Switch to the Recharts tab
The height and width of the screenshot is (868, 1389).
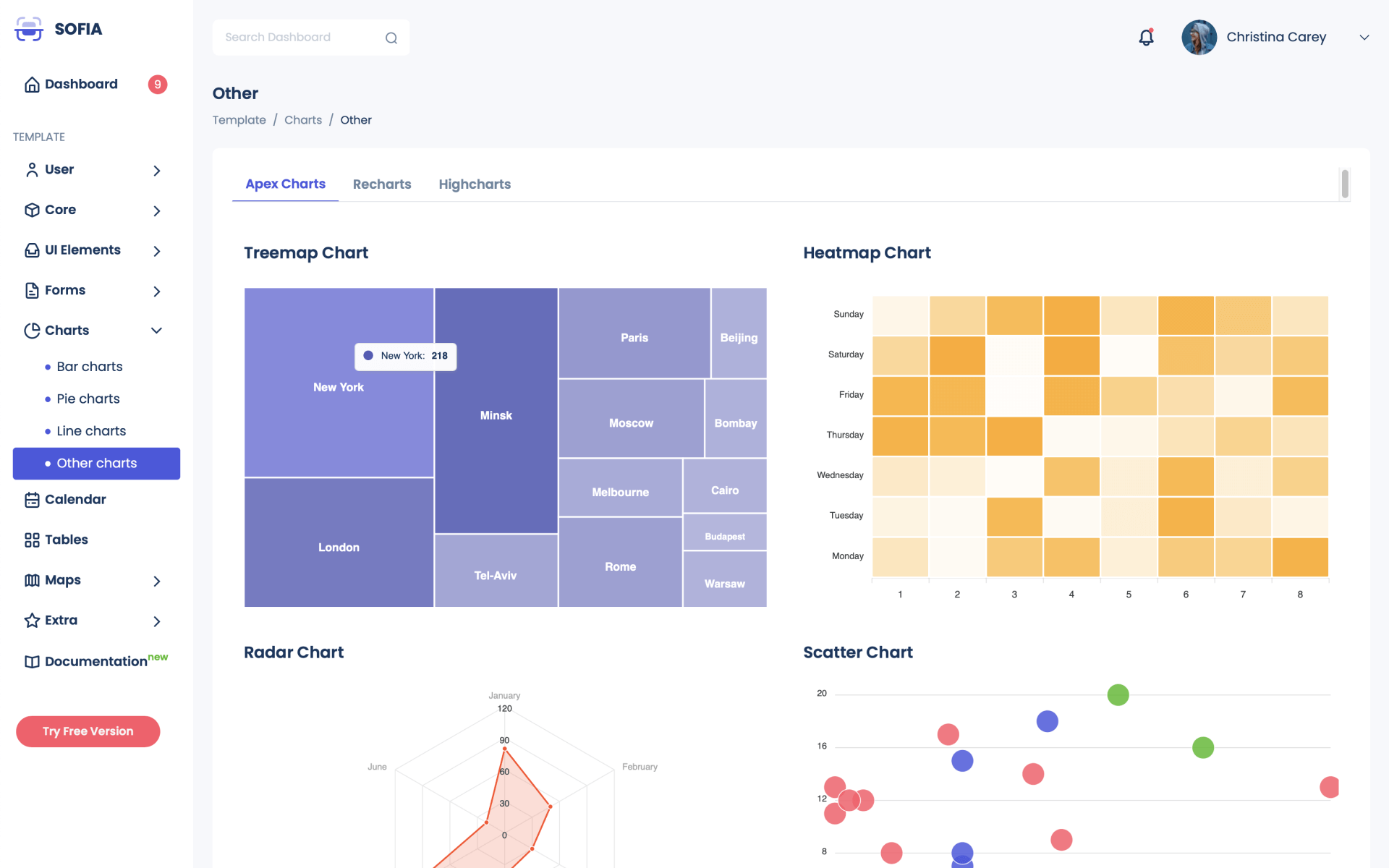[381, 184]
